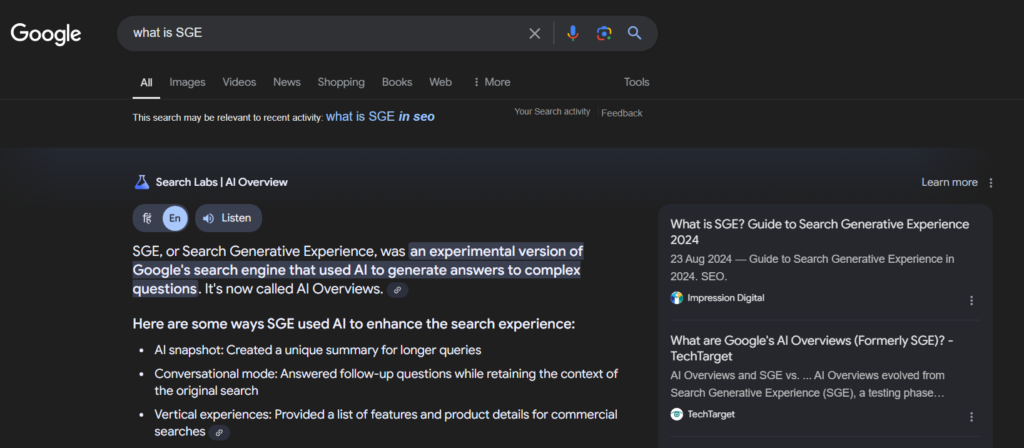The height and width of the screenshot is (448, 1024).
Task: Submit search with the magnifying glass icon
Action: tap(634, 33)
